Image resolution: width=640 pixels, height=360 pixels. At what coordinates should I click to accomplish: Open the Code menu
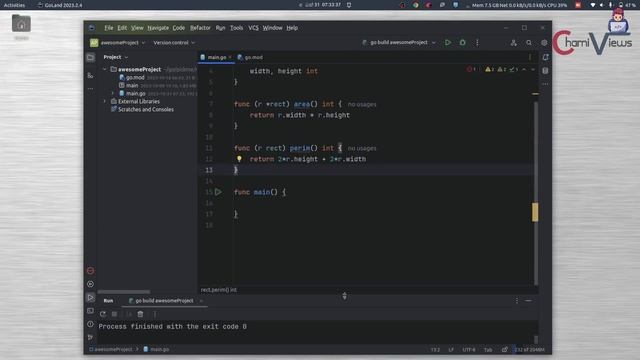tap(179, 28)
